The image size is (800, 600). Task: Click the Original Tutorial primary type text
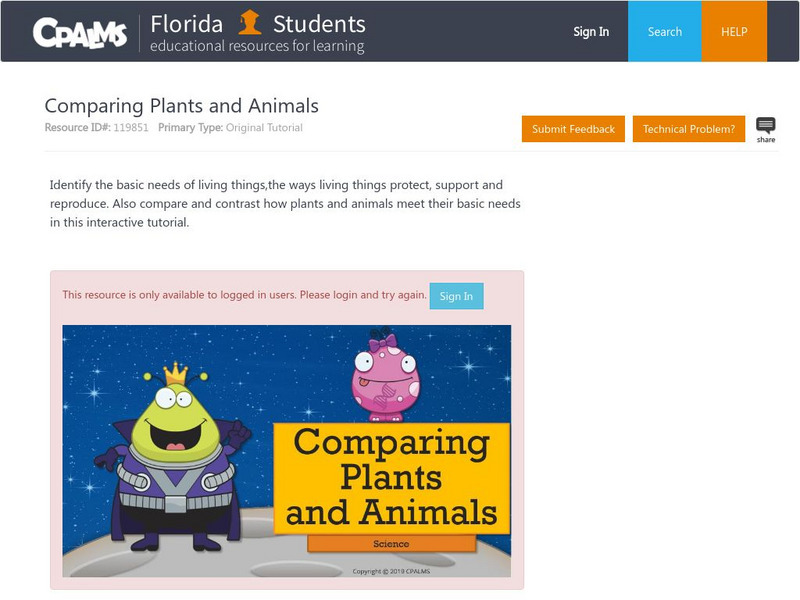(x=264, y=128)
